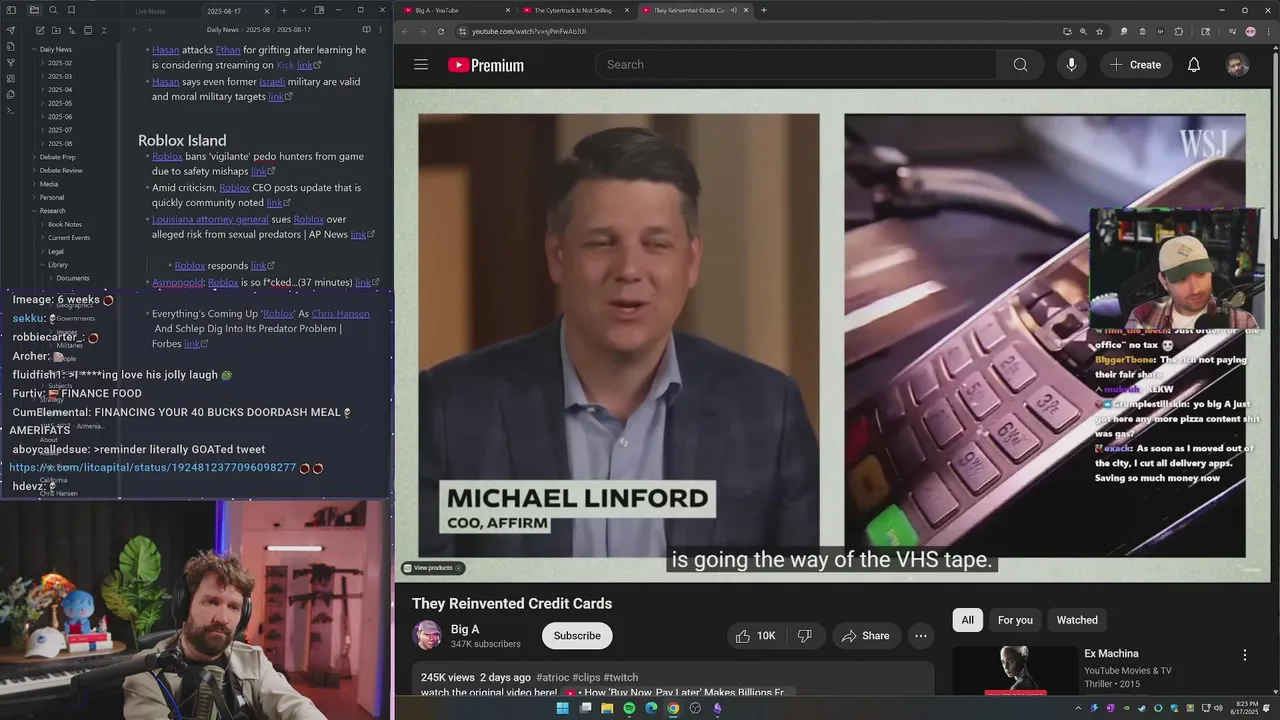The height and width of the screenshot is (720, 1280).
Task: Click the paper plane icon in Obsidian ribbon
Action: tap(11, 30)
